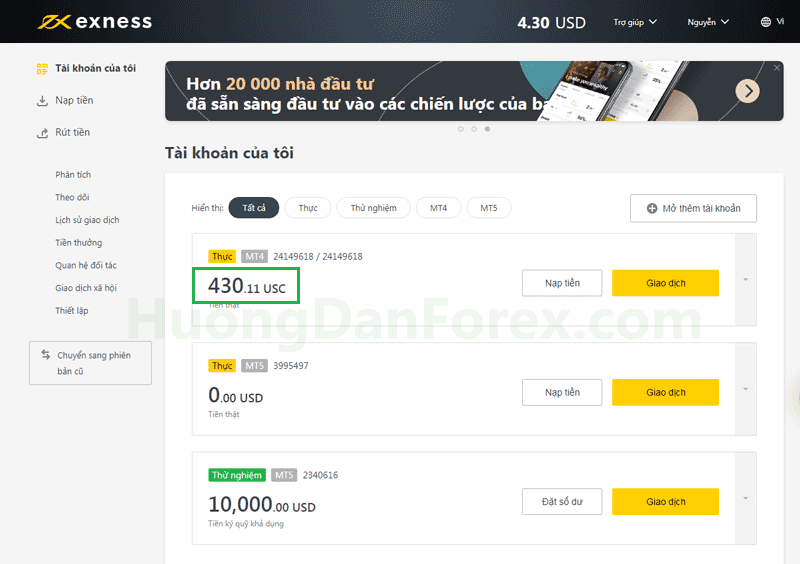Open Phân tích in the sidebar

coord(73,175)
